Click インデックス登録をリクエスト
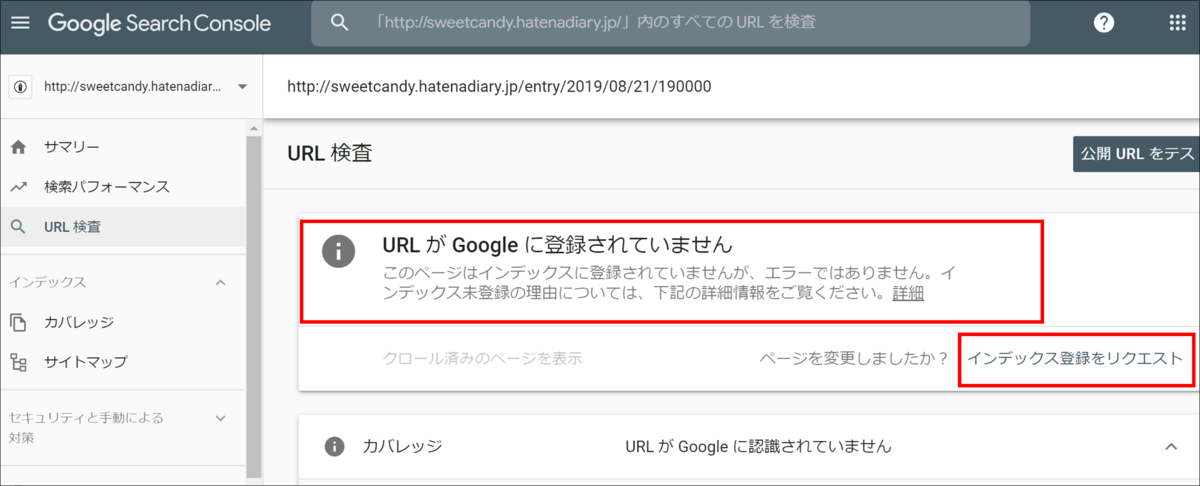1200x486 pixels. [x=1075, y=358]
